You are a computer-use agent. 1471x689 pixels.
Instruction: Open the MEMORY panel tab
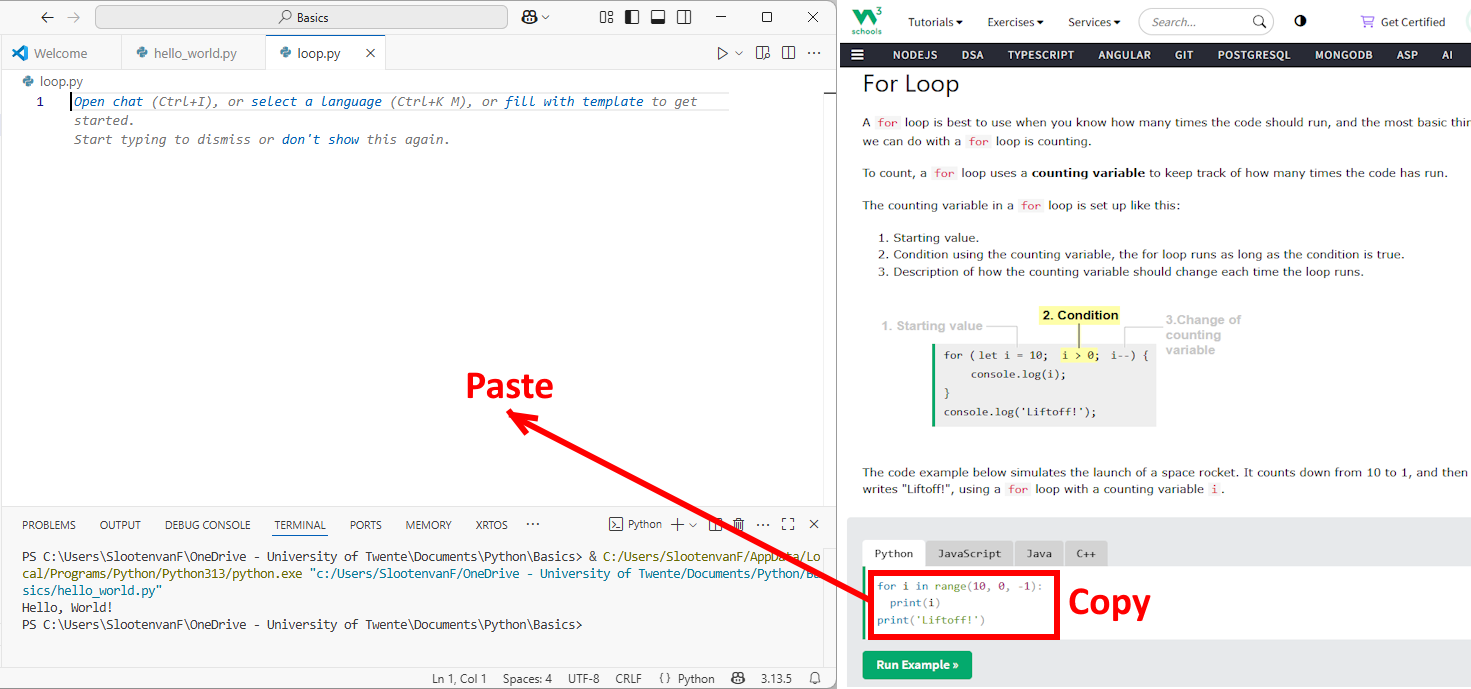pos(429,525)
